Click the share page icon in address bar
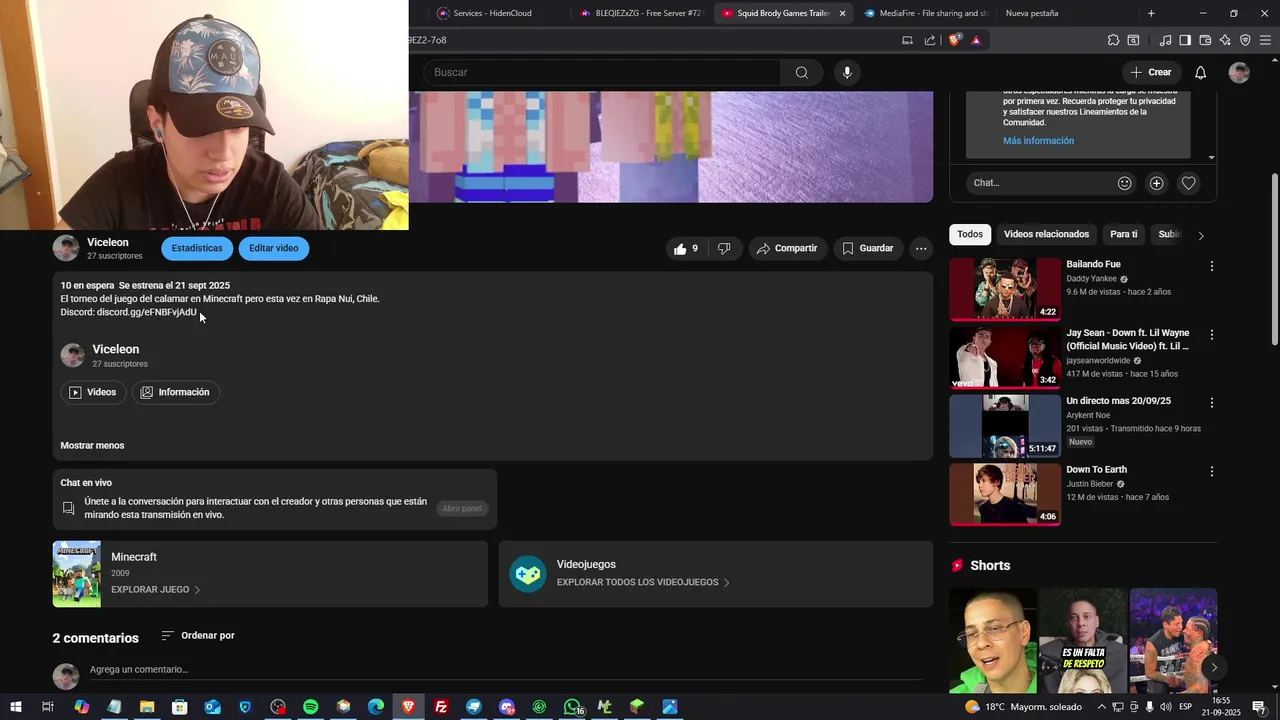This screenshot has height=720, width=1280. tap(930, 40)
